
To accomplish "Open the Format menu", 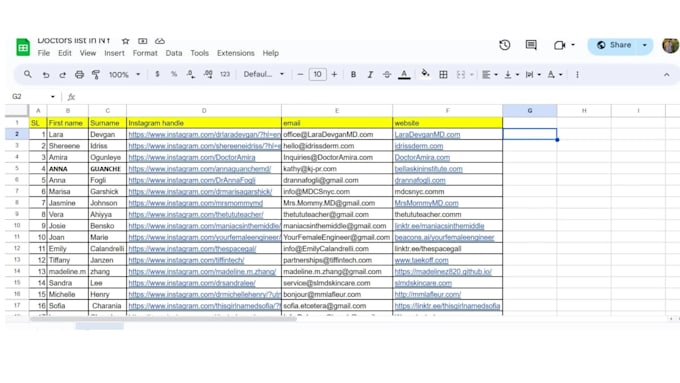I will 145,53.
